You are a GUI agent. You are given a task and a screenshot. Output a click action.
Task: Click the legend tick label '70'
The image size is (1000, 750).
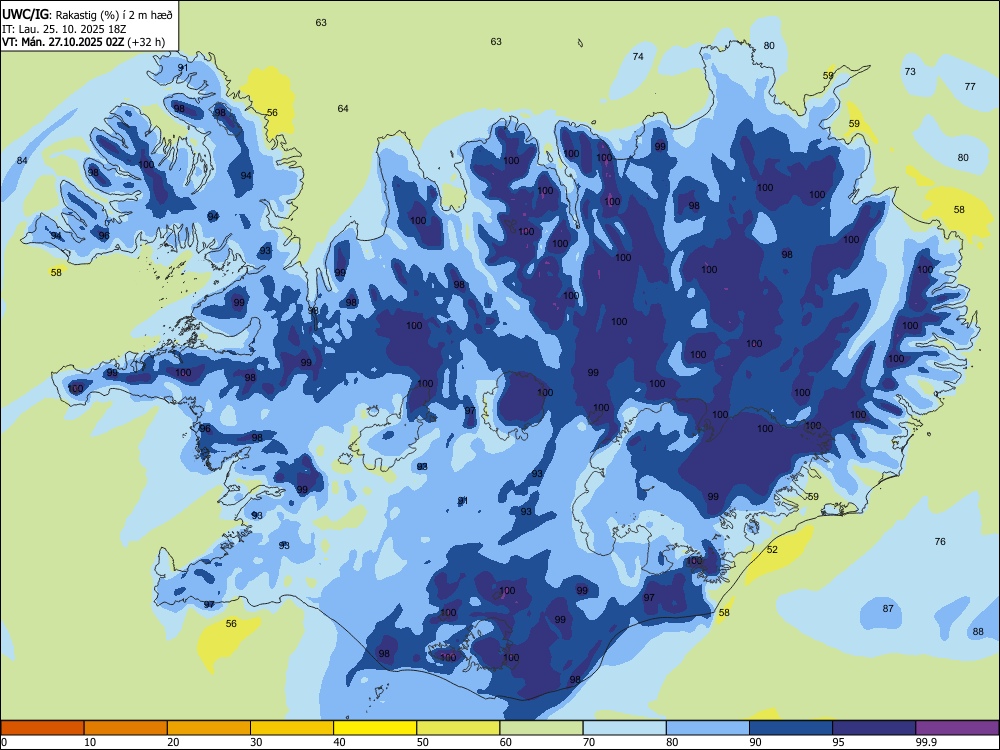pyautogui.click(x=589, y=742)
